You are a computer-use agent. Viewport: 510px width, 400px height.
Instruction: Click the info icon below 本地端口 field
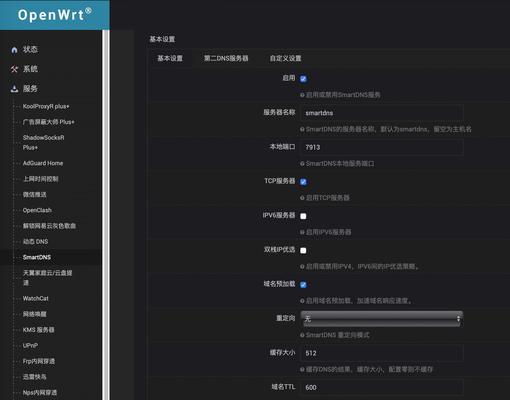pyautogui.click(x=302, y=164)
